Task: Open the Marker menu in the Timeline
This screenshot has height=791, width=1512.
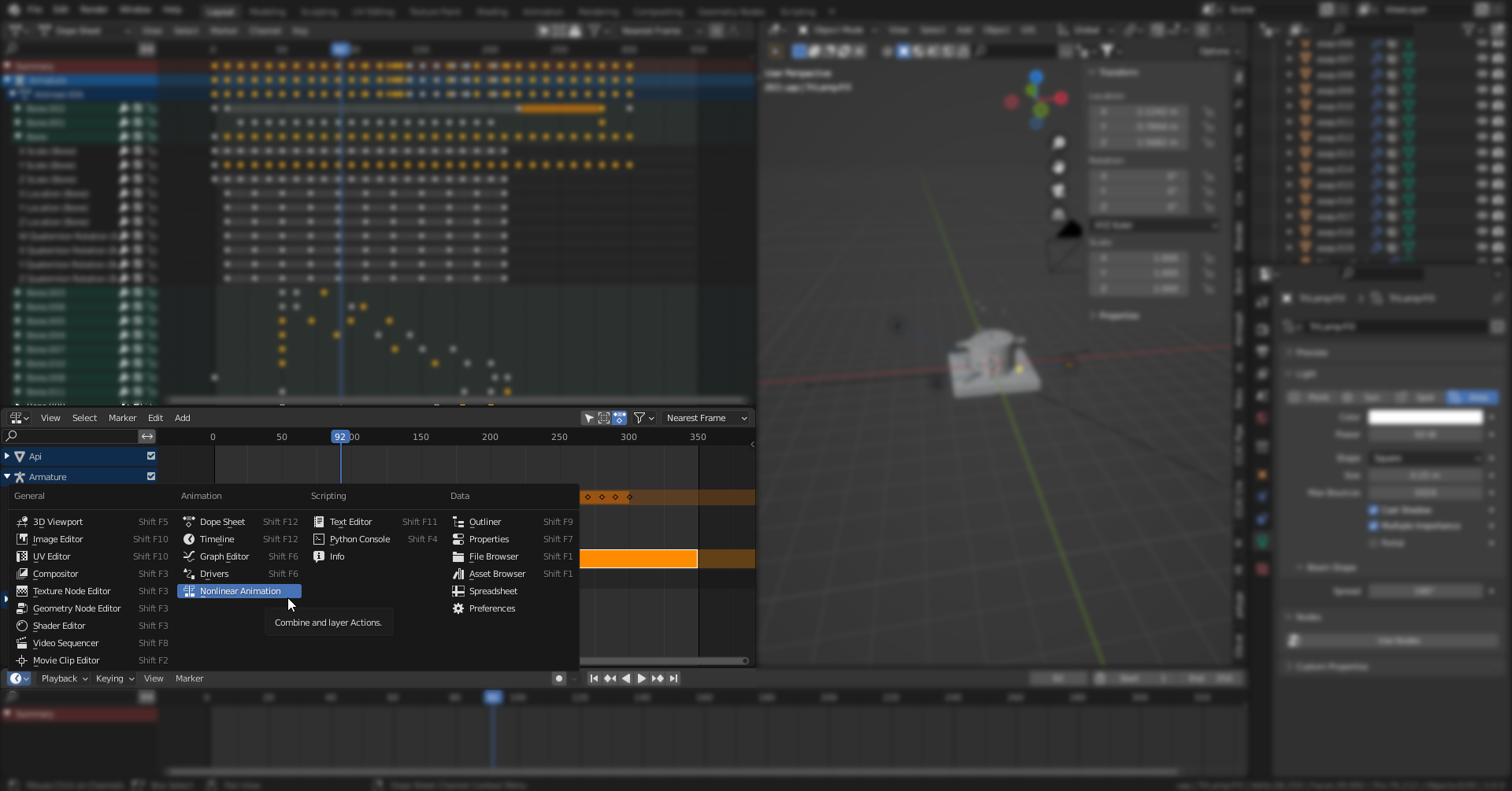Action: pos(189,678)
